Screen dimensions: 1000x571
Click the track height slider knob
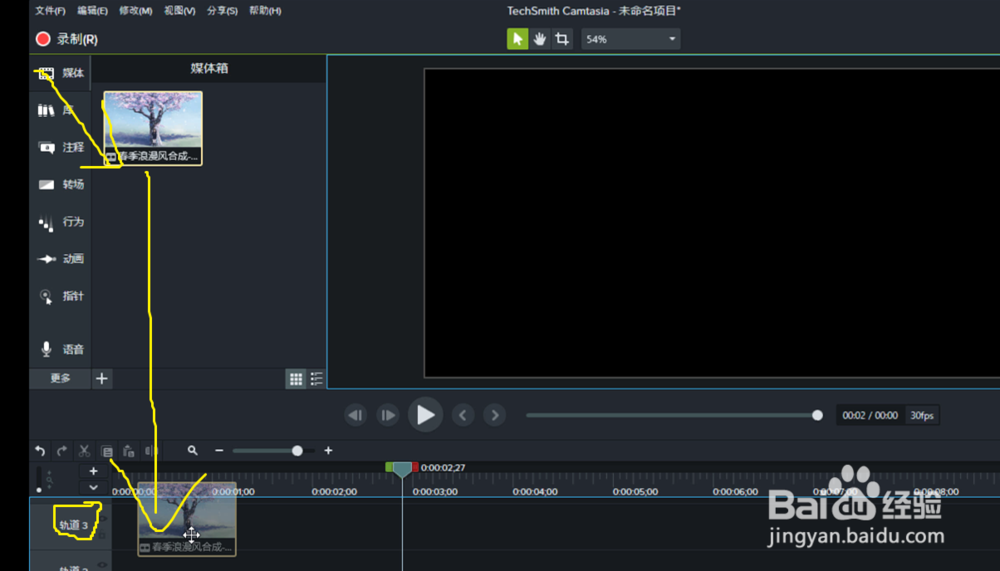click(x=39, y=490)
